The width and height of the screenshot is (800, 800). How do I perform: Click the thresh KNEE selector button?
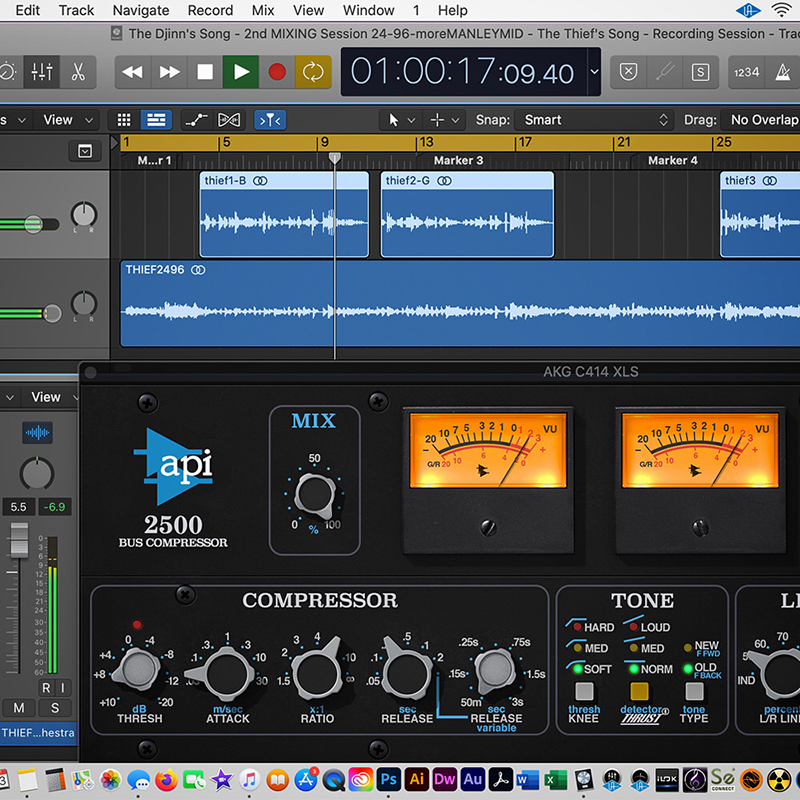tap(584, 692)
